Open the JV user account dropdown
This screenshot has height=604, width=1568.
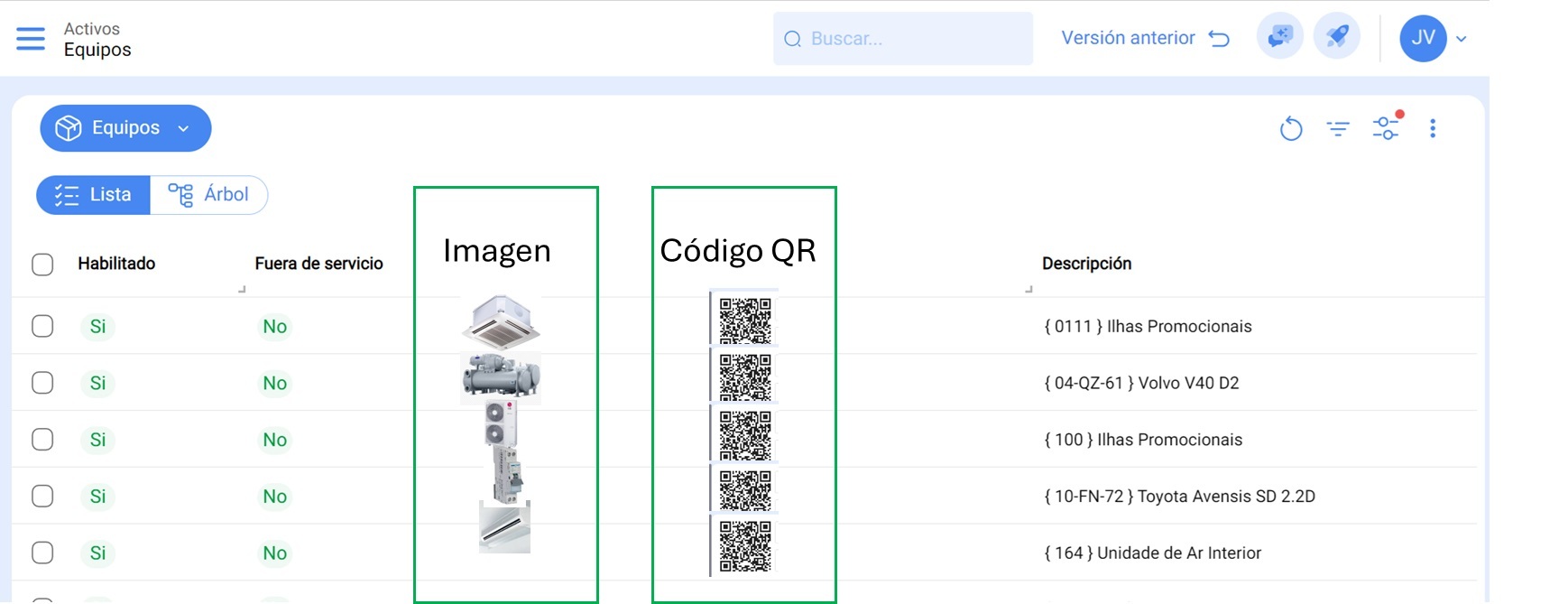pos(1434,39)
